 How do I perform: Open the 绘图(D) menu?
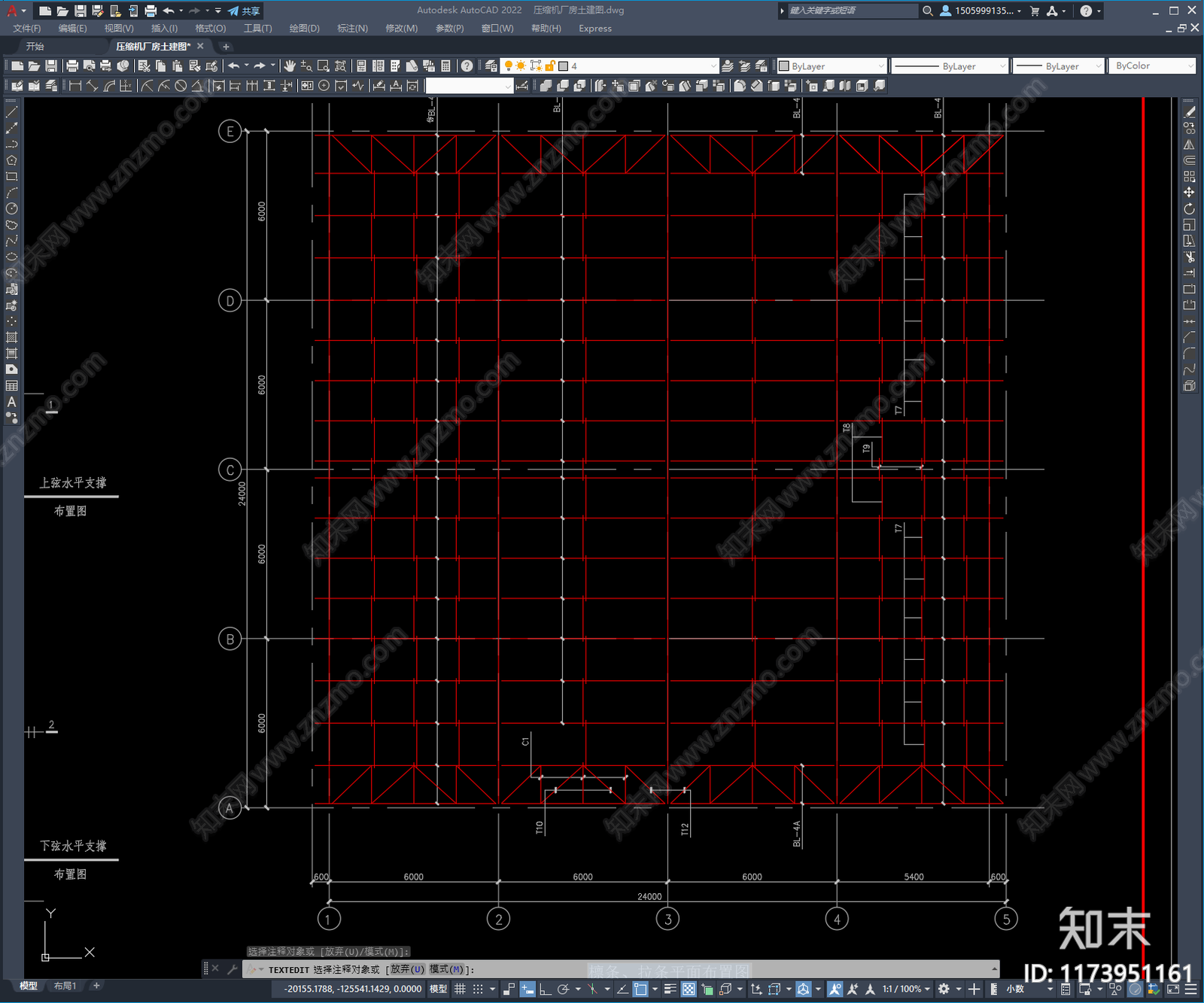[x=304, y=29]
